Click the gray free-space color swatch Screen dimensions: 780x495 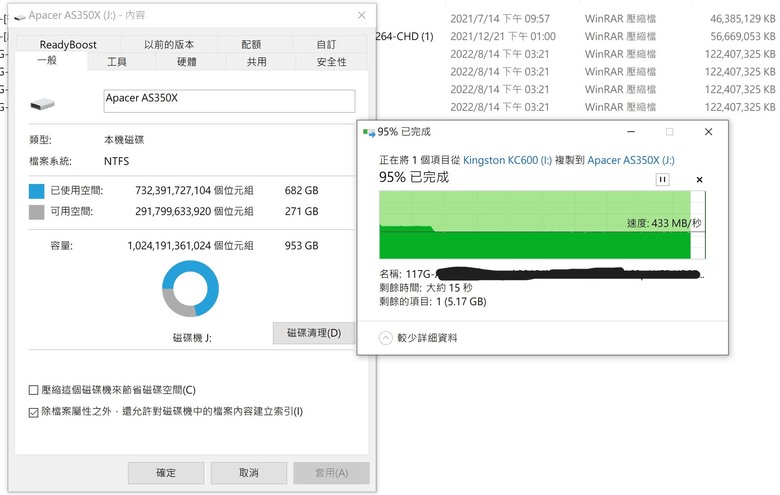point(37,212)
